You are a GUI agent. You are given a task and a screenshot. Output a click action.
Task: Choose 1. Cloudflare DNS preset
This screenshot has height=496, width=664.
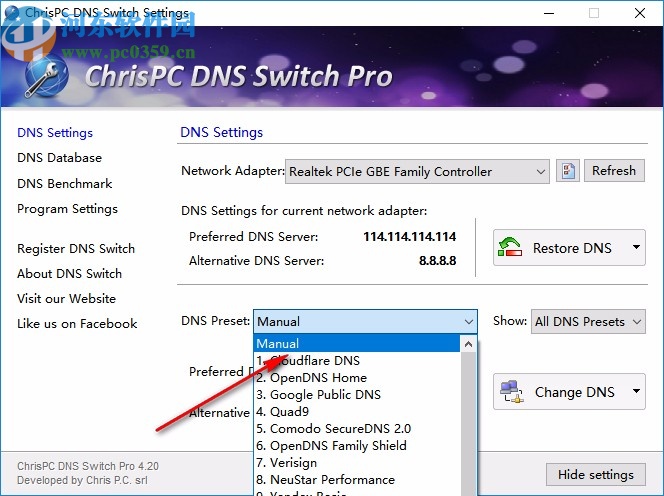[x=357, y=360]
